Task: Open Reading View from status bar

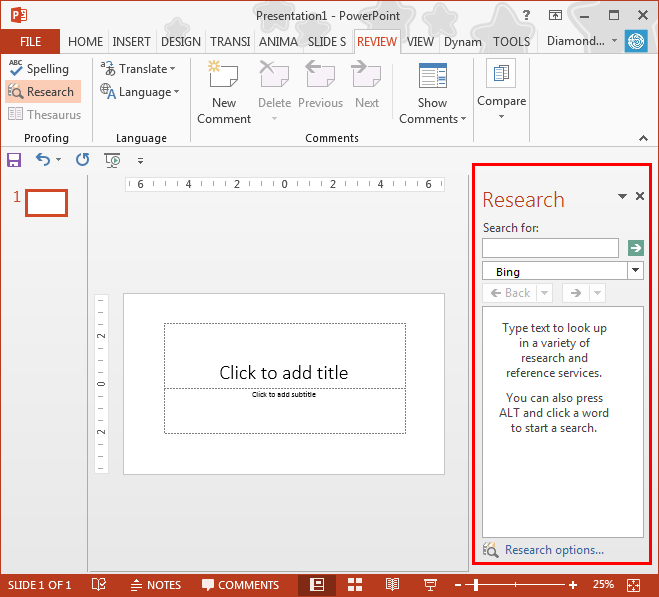Action: (392, 584)
